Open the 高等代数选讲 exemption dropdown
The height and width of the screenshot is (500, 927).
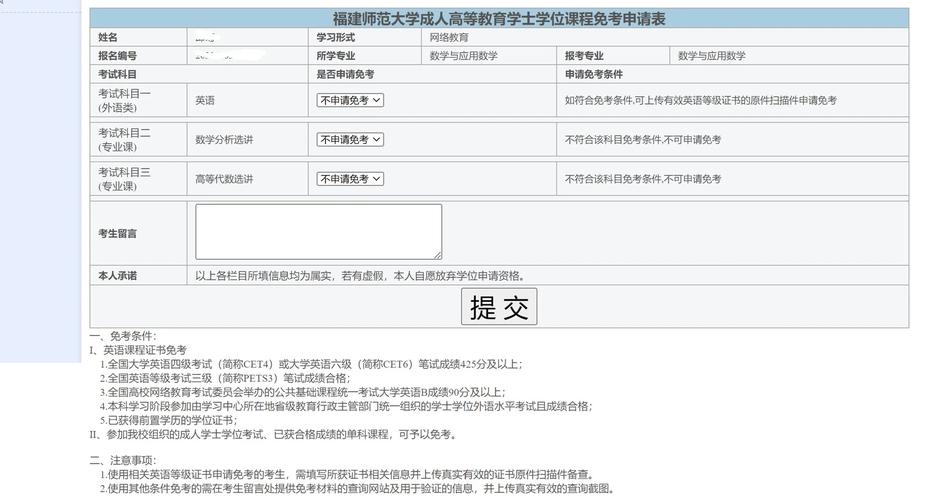[350, 178]
